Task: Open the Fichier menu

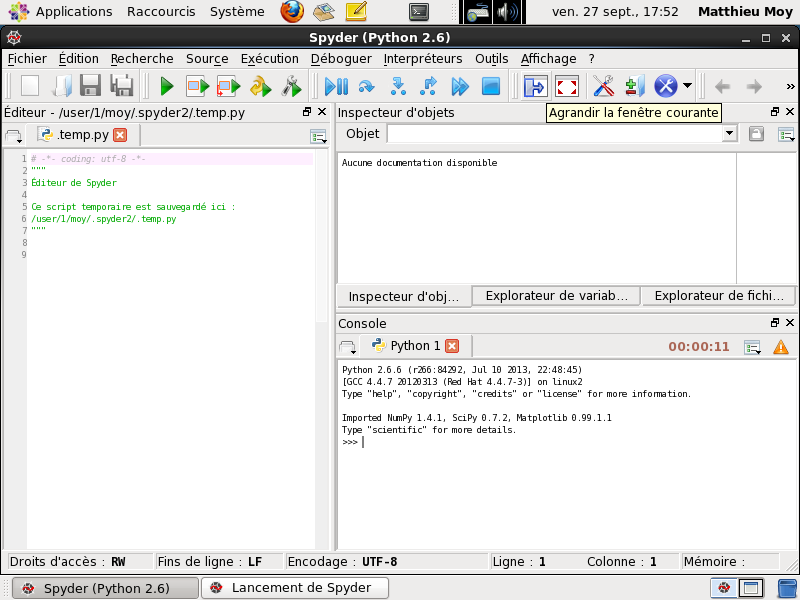Action: 27,59
